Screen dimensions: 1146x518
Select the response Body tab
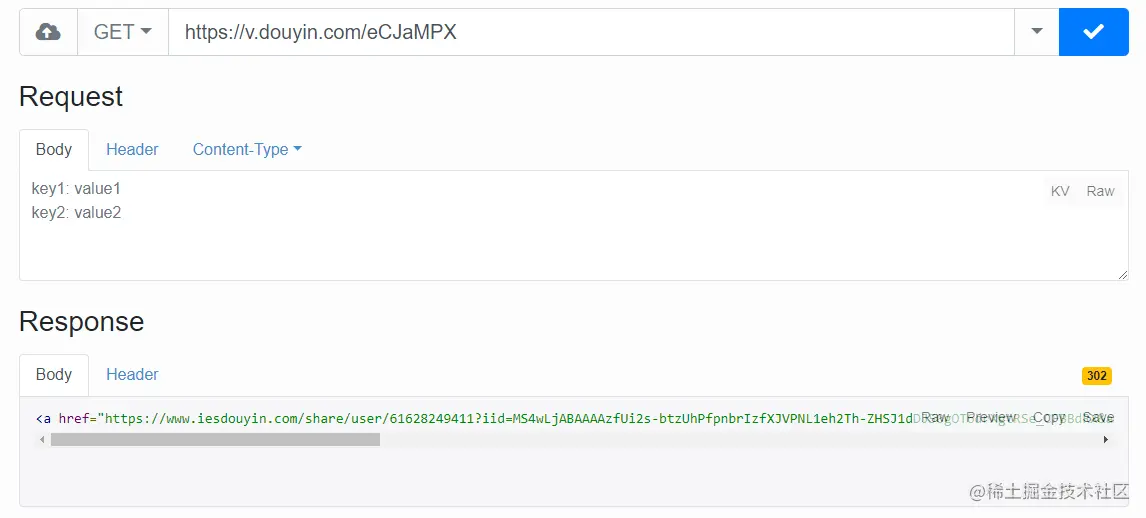coord(54,374)
